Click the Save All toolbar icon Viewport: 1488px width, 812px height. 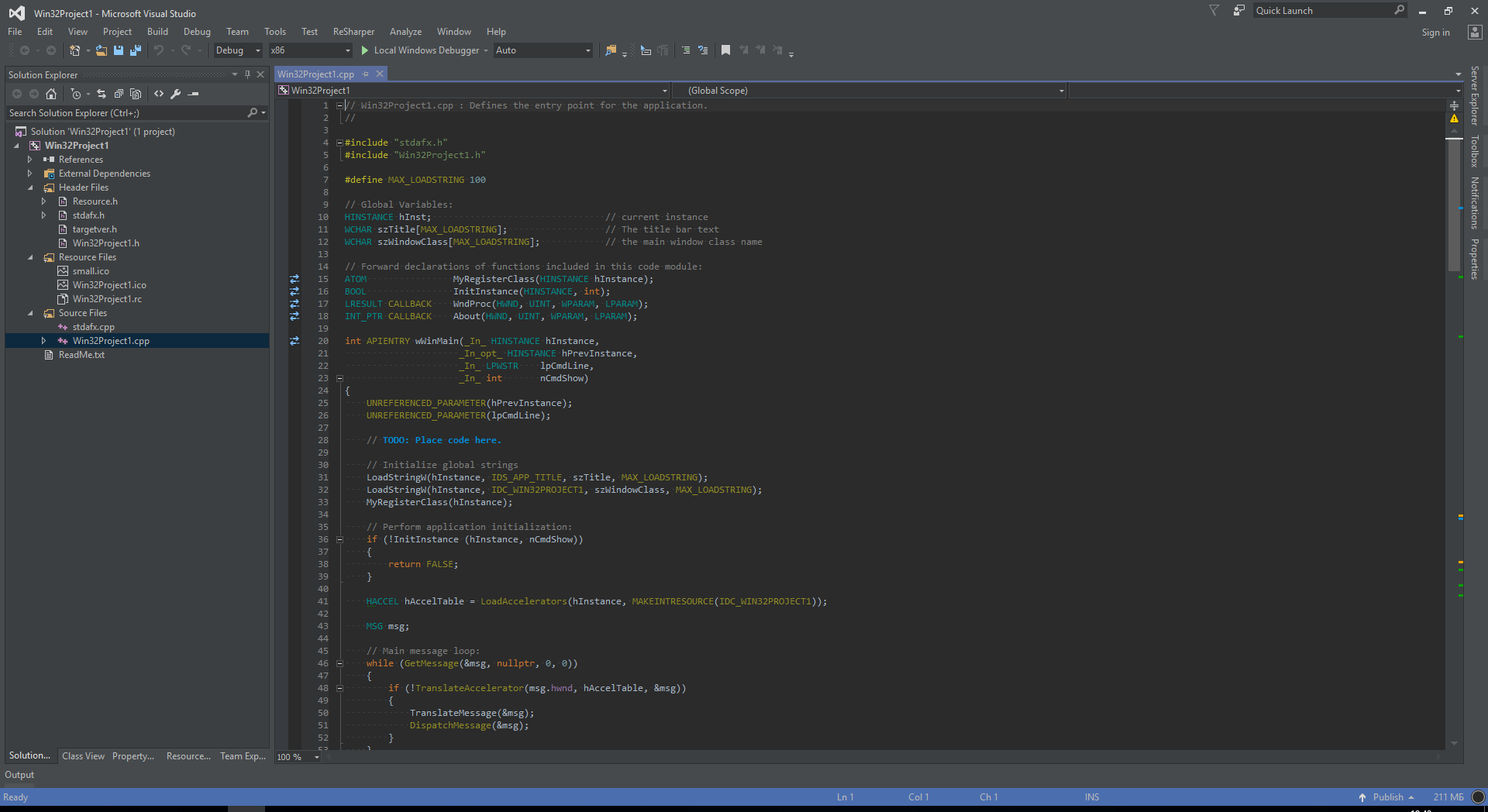(136, 50)
